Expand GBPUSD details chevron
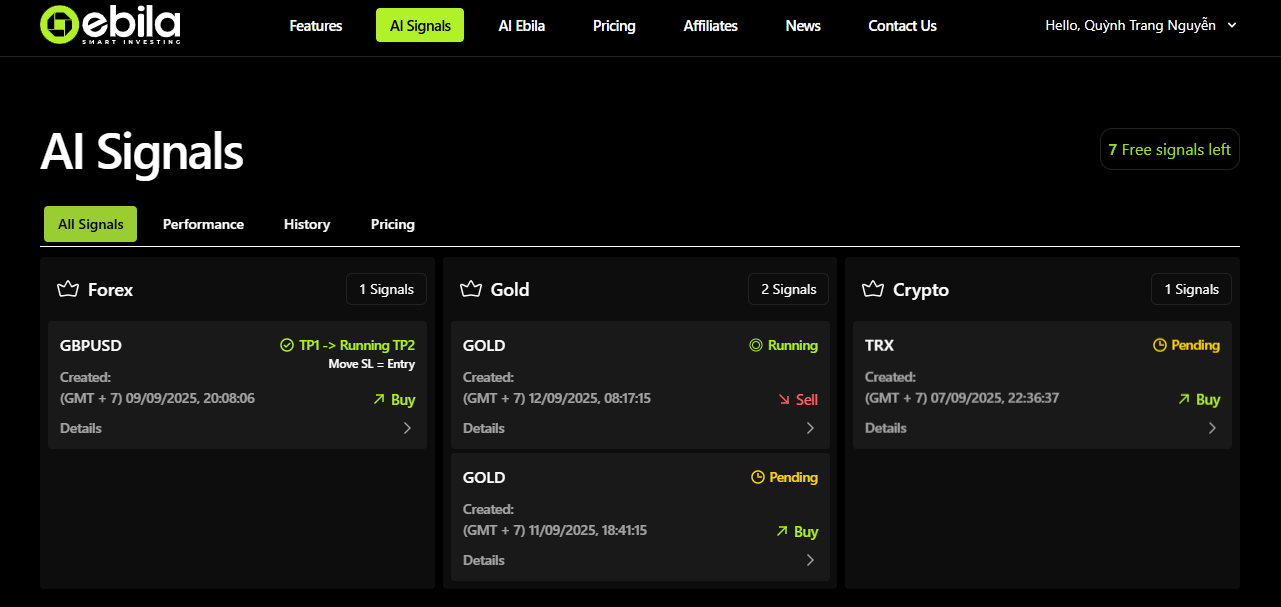The image size is (1281, 607). (x=407, y=428)
